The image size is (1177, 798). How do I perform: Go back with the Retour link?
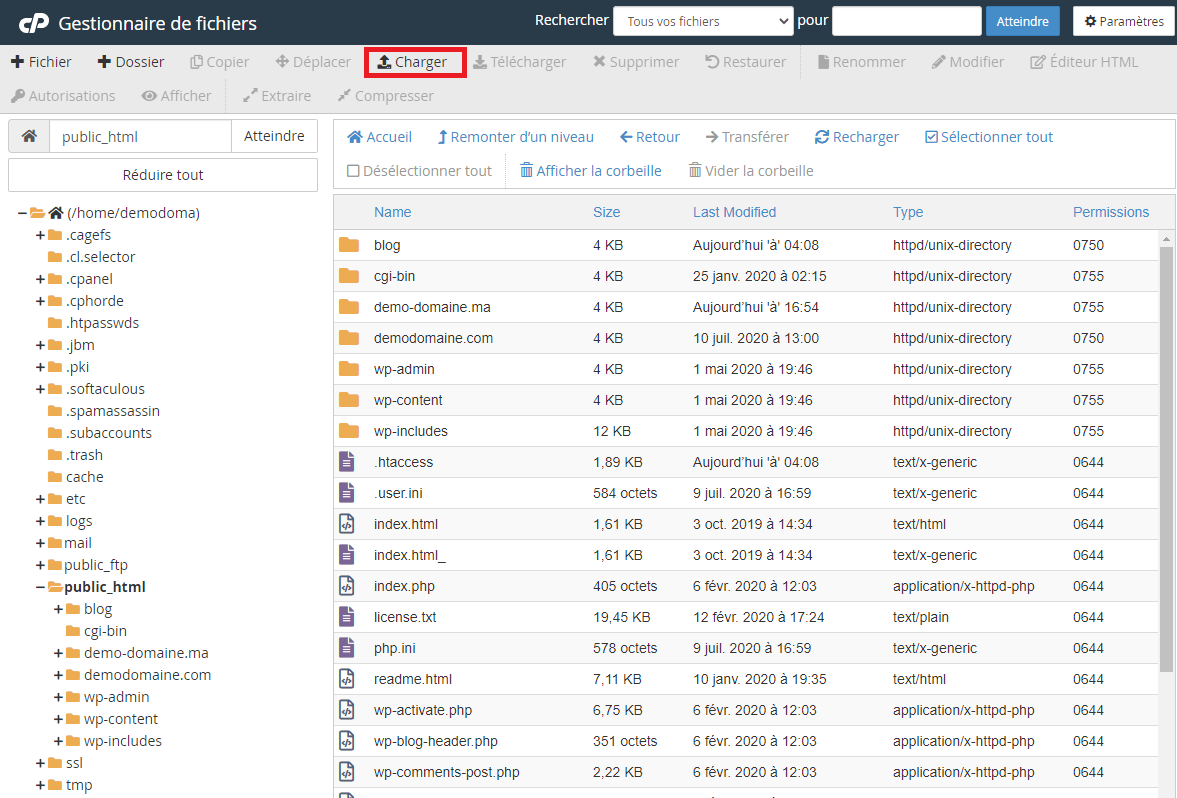[650, 137]
